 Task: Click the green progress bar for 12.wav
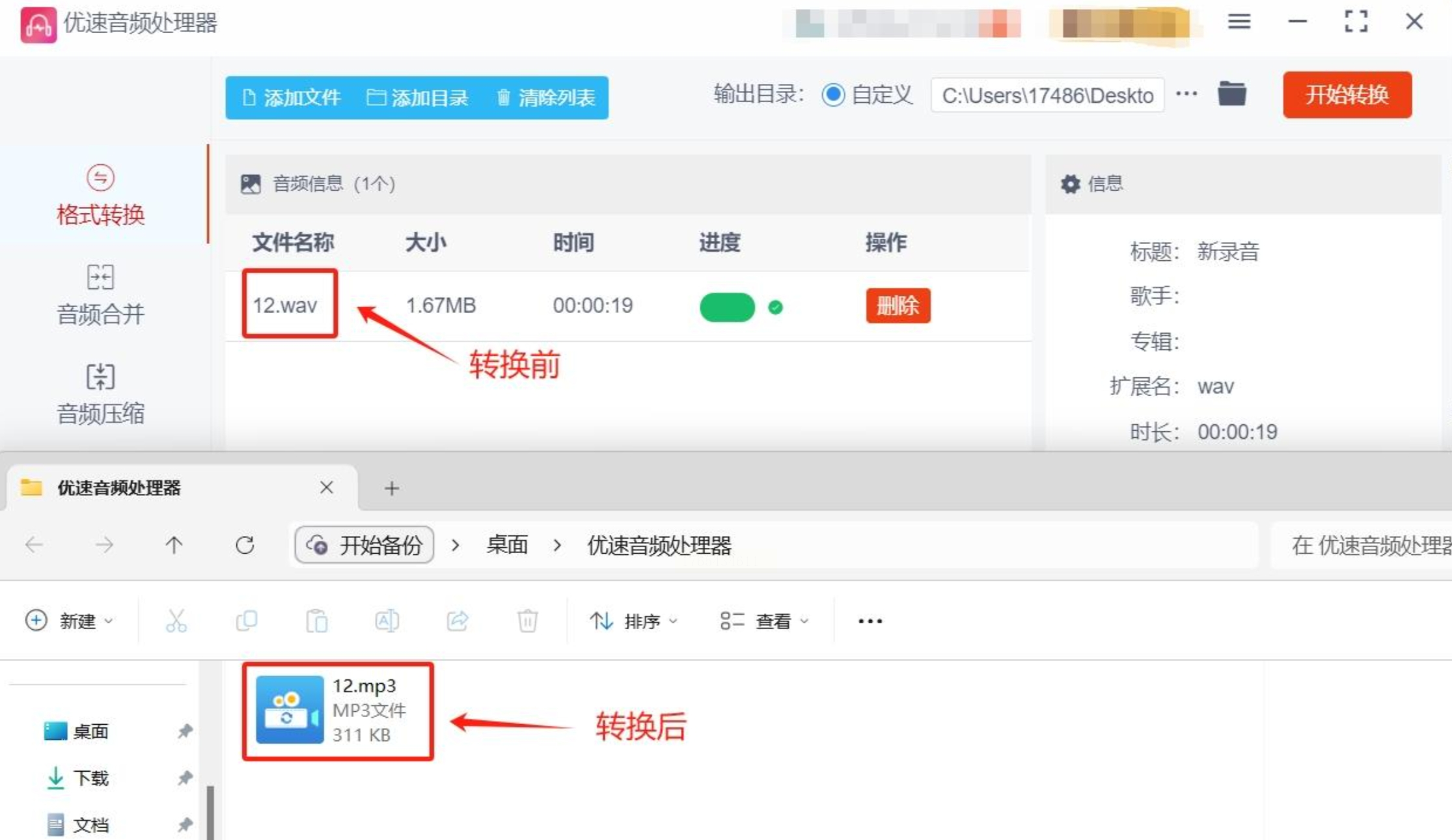click(727, 307)
